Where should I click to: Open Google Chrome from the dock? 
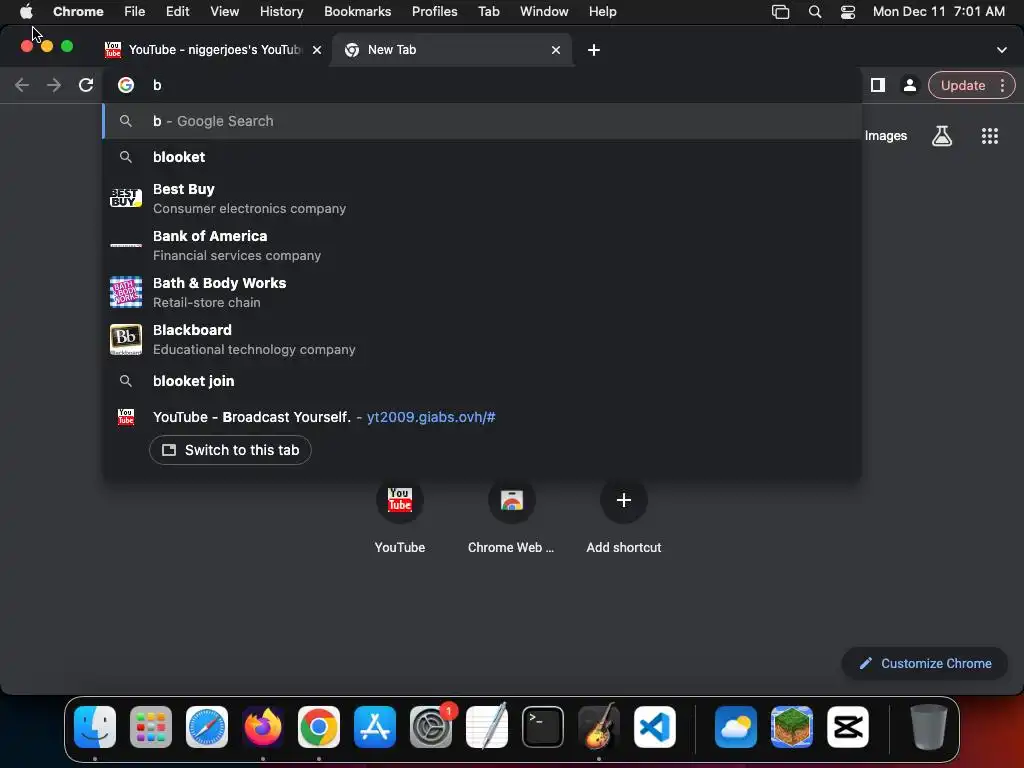tap(319, 727)
